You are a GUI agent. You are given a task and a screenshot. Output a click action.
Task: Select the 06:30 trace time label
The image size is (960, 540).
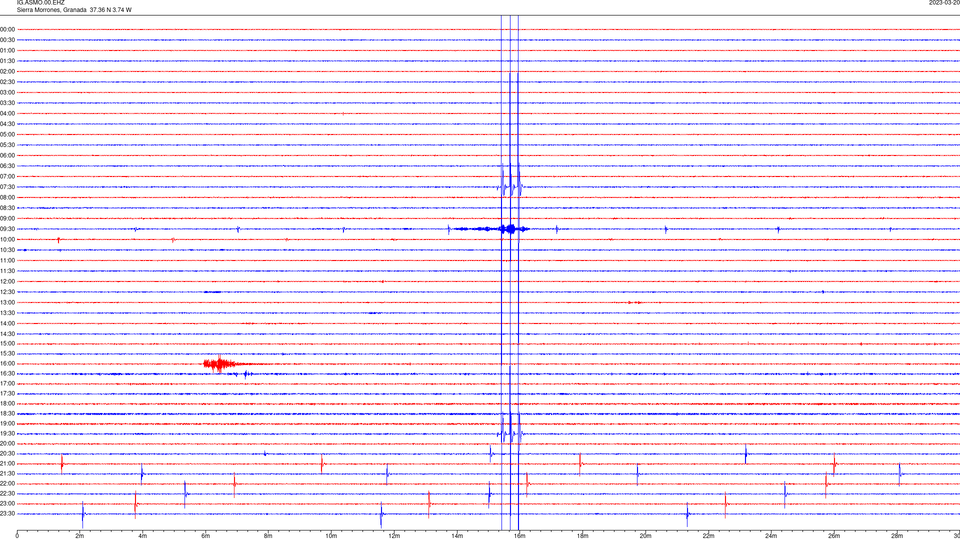(7, 166)
